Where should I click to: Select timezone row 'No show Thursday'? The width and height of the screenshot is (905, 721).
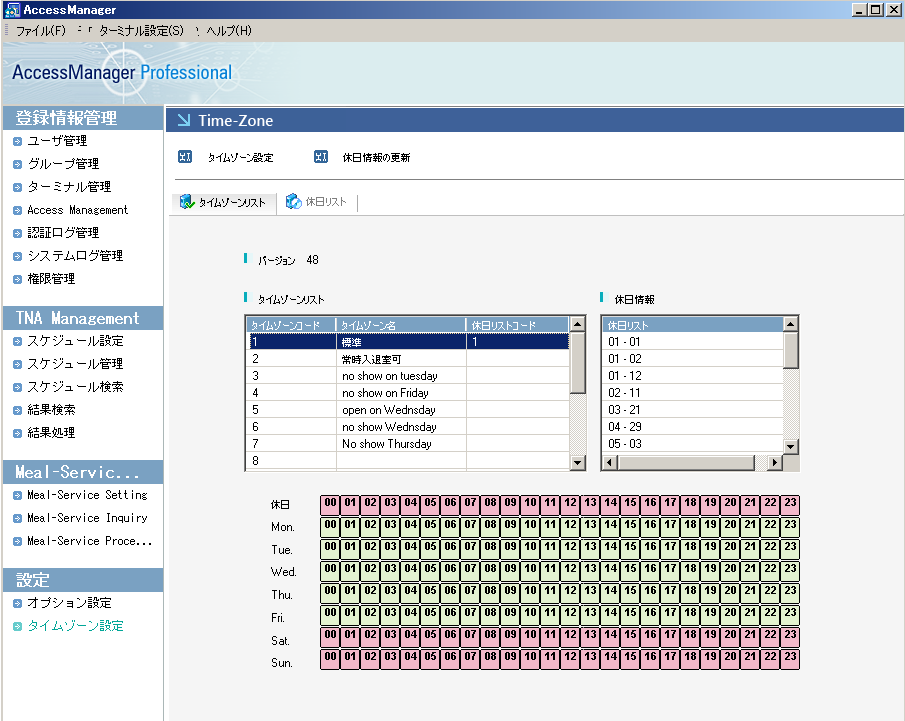[x=407, y=444]
